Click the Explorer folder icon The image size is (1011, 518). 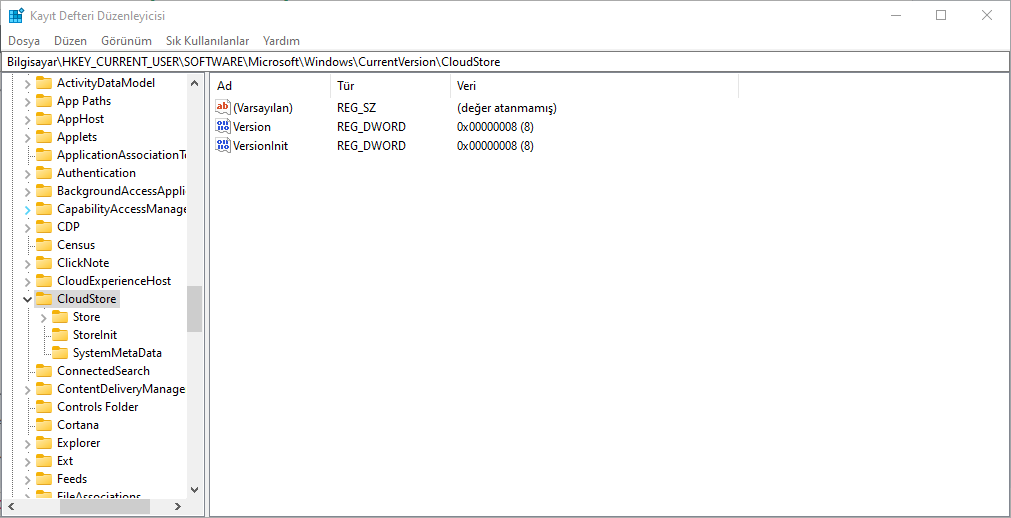tap(44, 443)
